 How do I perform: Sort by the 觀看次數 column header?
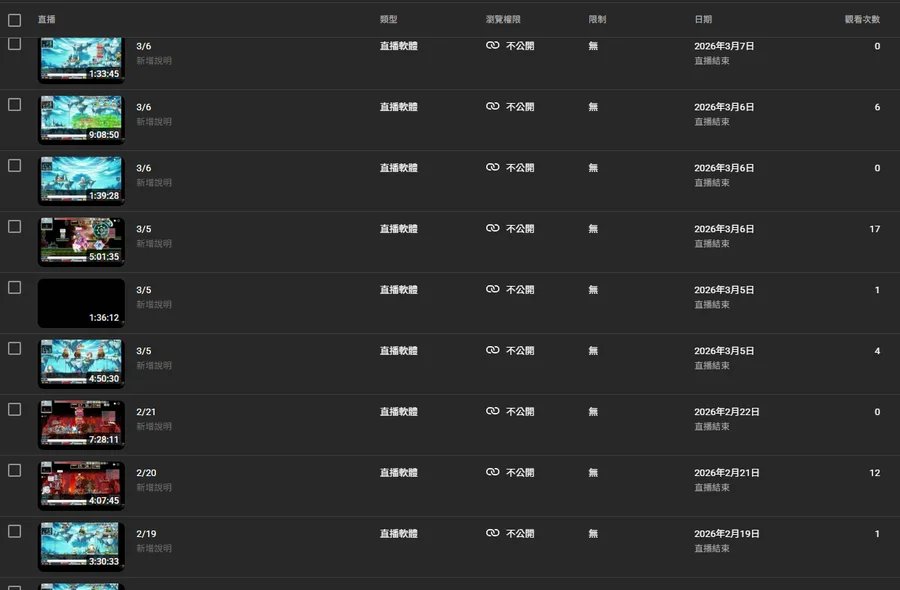862,20
